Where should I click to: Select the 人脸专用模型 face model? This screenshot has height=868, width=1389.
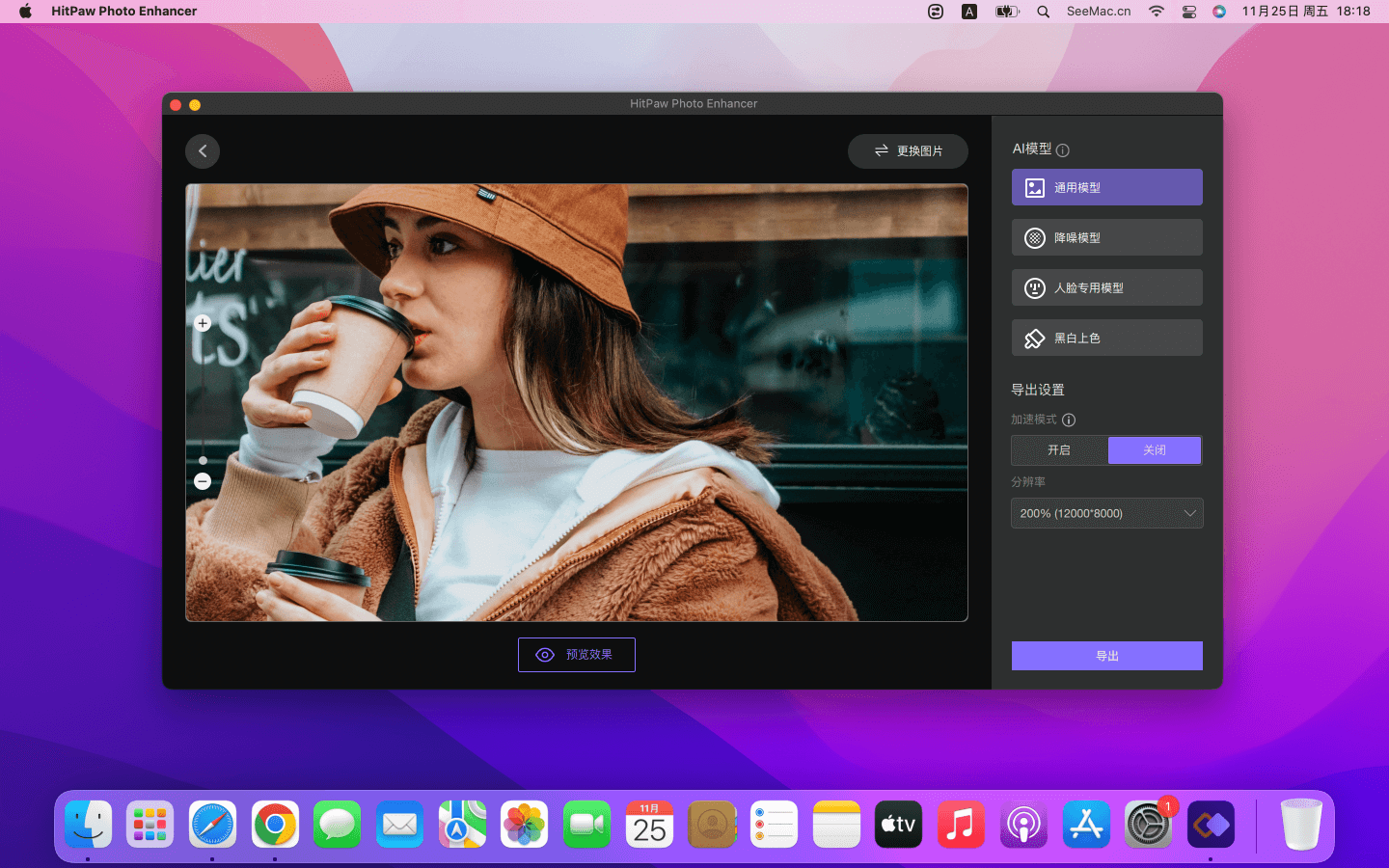[1106, 288]
